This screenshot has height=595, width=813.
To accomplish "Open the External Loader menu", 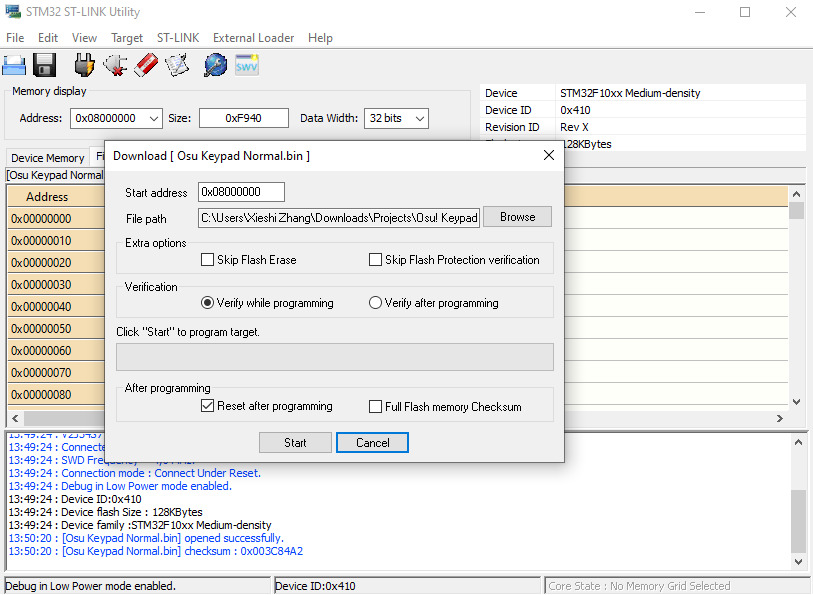I will [254, 38].
